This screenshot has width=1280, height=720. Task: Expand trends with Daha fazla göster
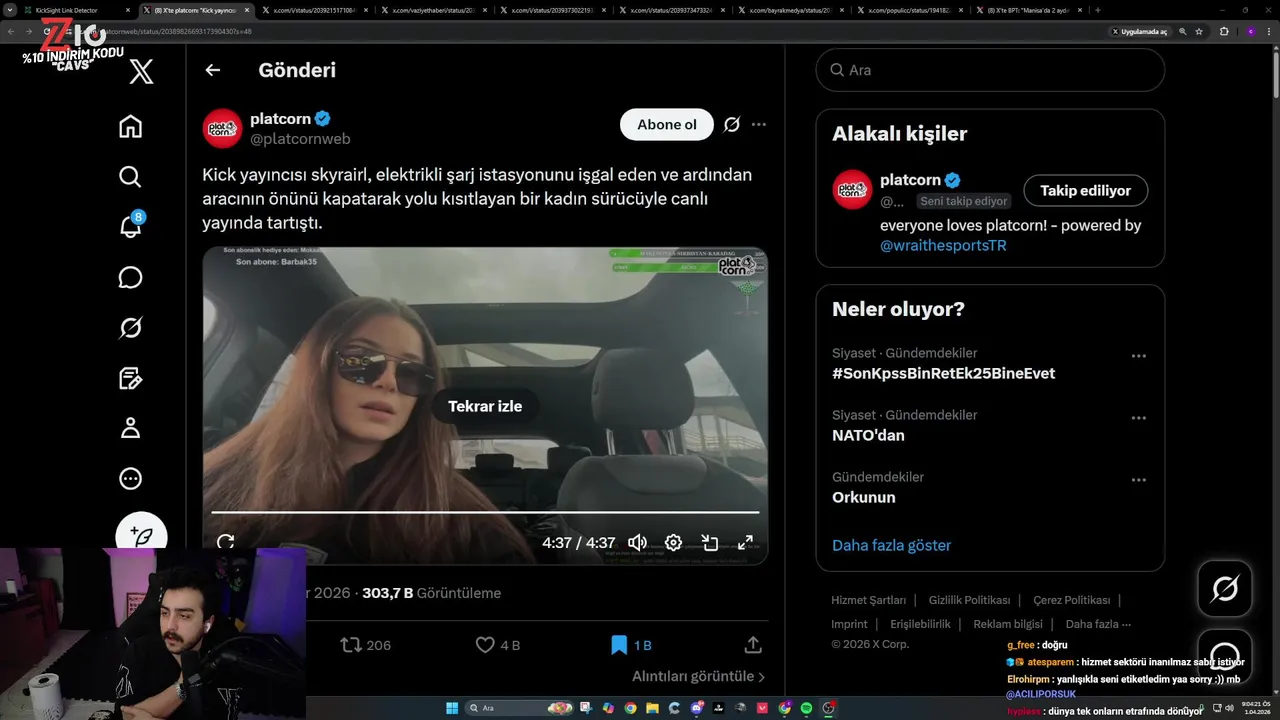click(891, 545)
